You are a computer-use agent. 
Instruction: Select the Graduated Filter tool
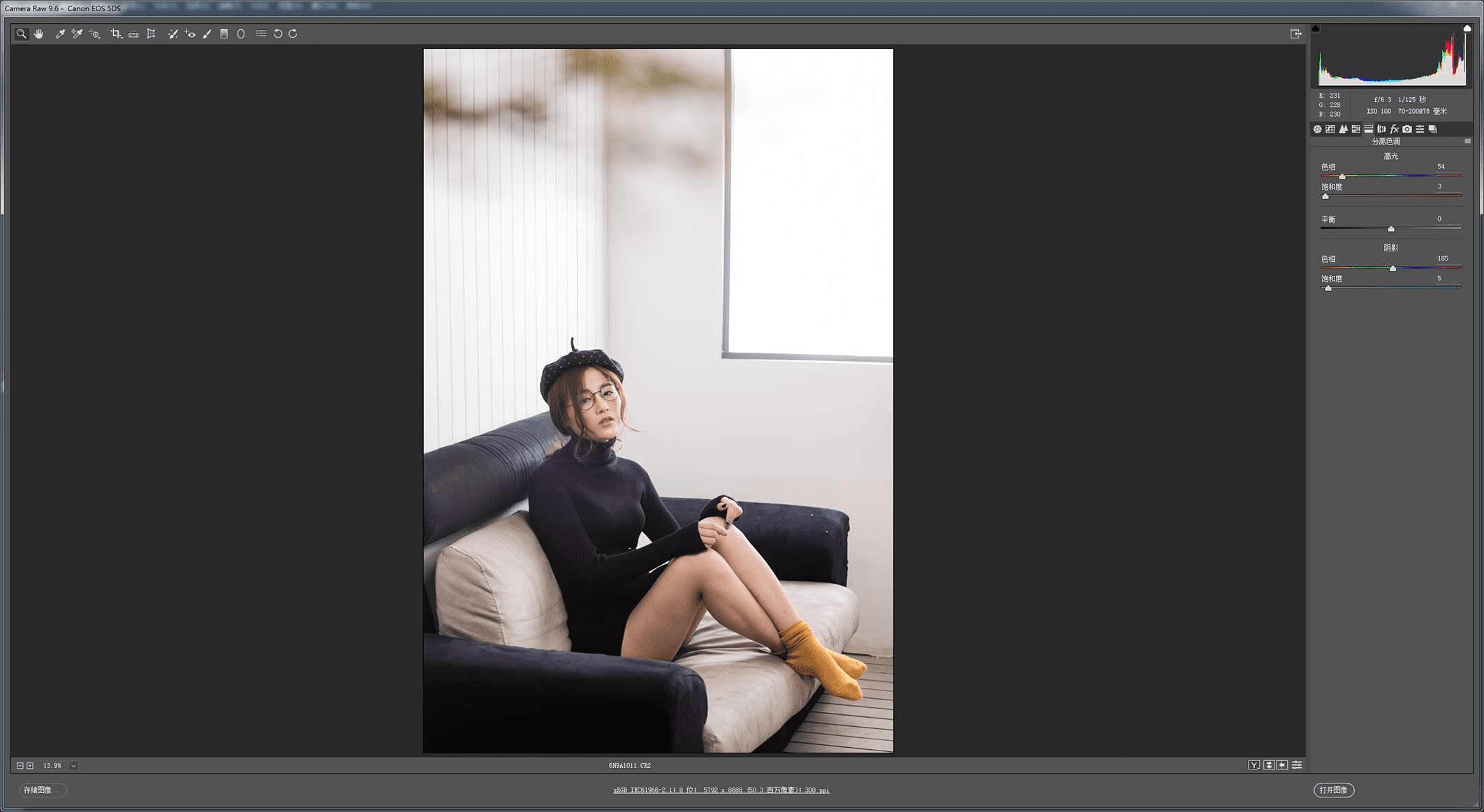coord(224,34)
